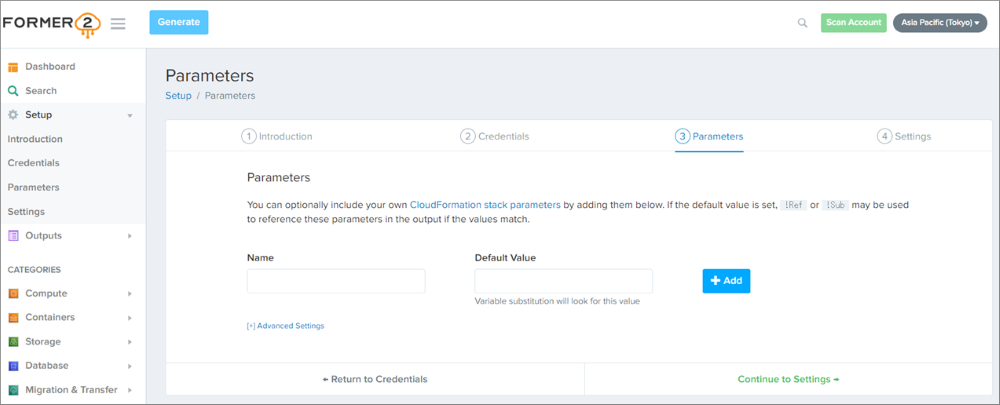Click the Database category icon
Viewport: 1000px width, 405px height.
pos(14,366)
